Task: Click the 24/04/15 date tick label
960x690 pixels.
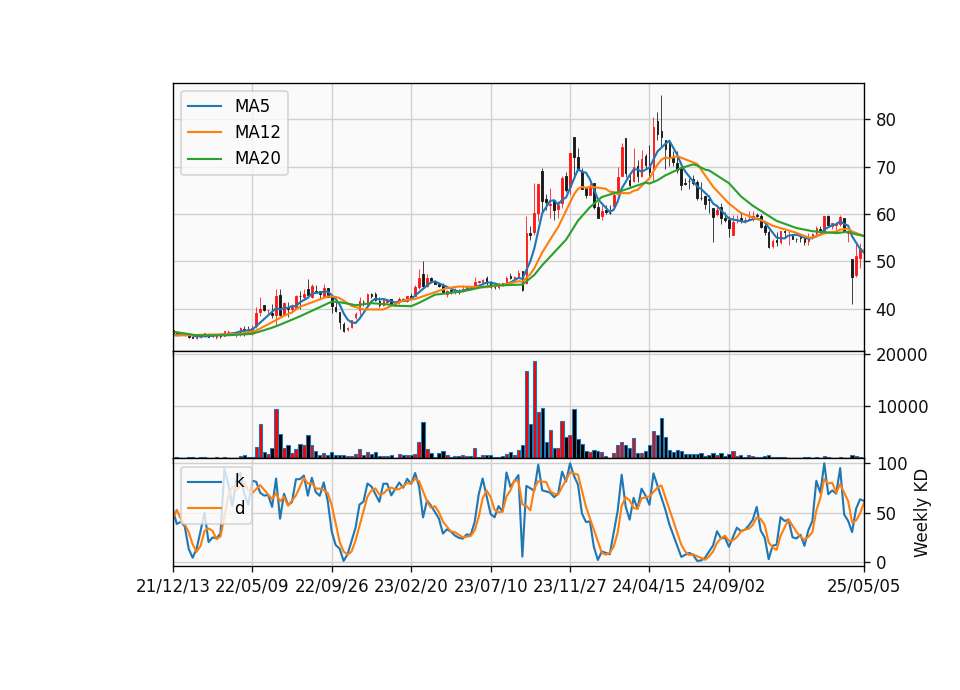Action: (x=649, y=587)
